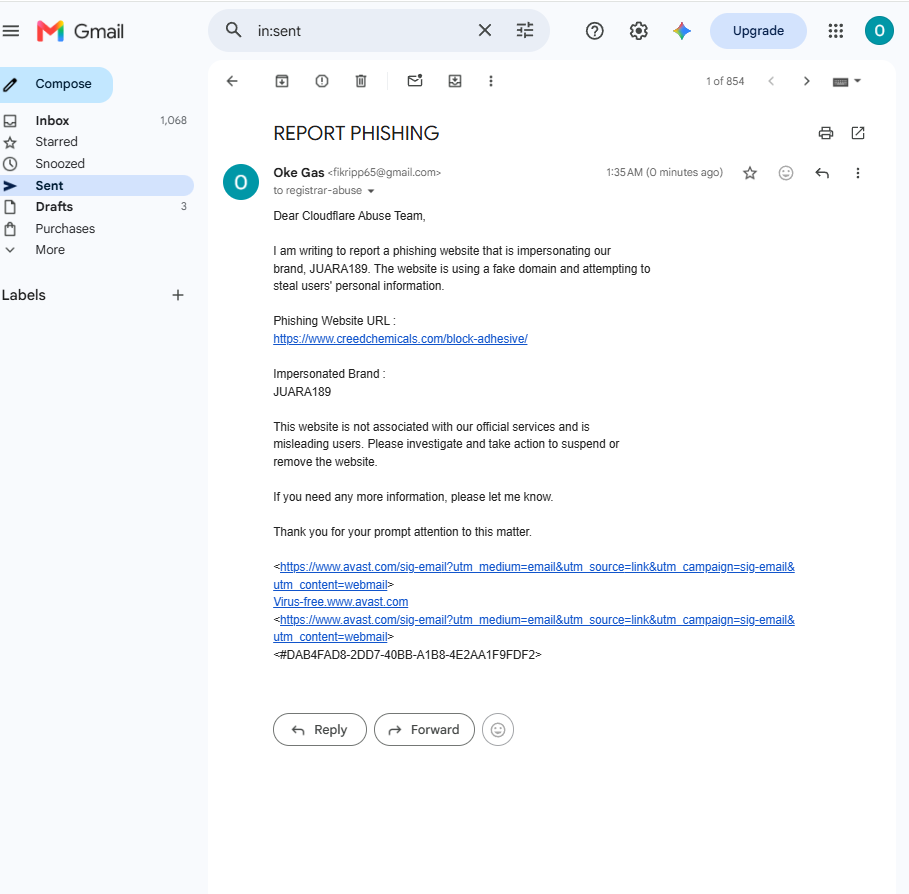Open the Google apps grid
Screen dimensions: 909x894
click(x=835, y=31)
